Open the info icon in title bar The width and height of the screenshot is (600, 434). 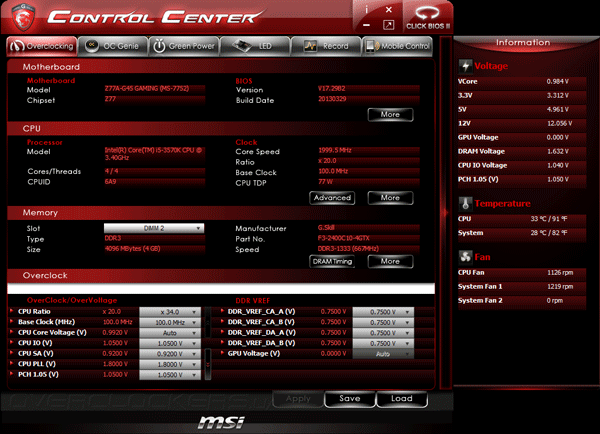[367, 10]
